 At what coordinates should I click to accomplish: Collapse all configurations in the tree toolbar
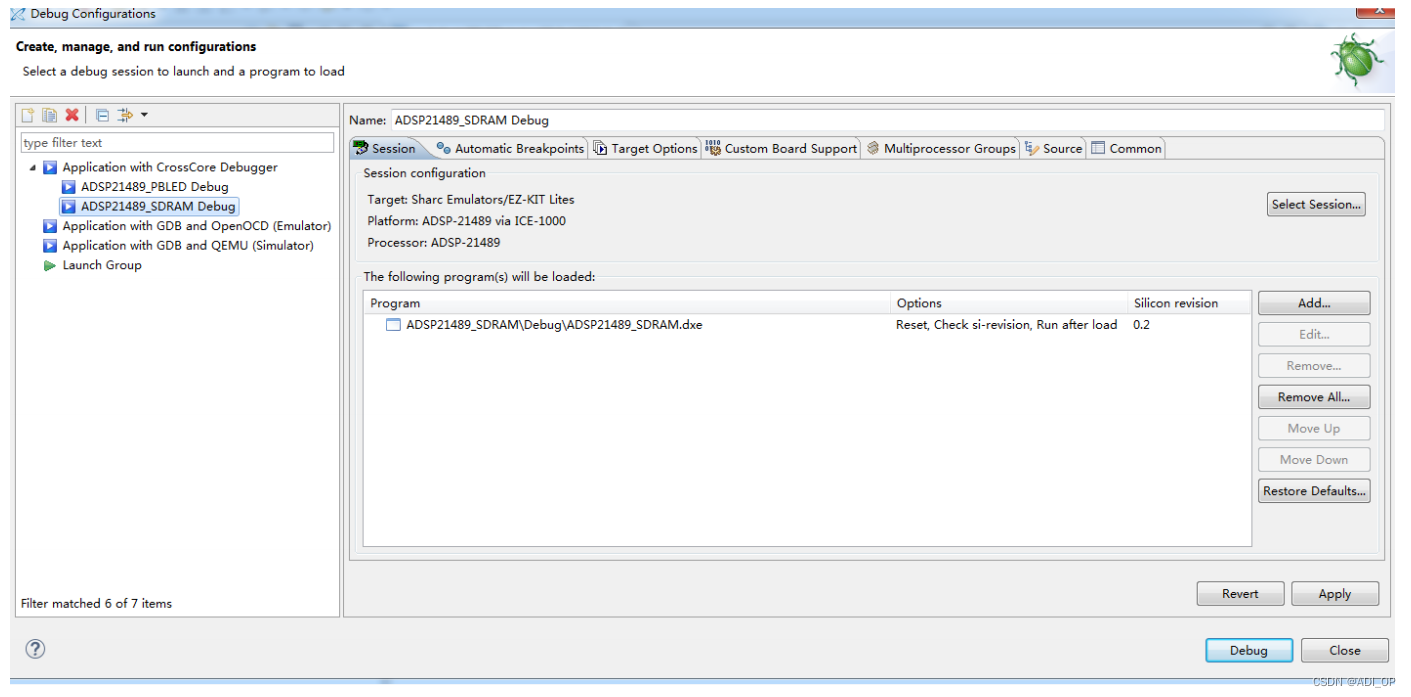102,115
